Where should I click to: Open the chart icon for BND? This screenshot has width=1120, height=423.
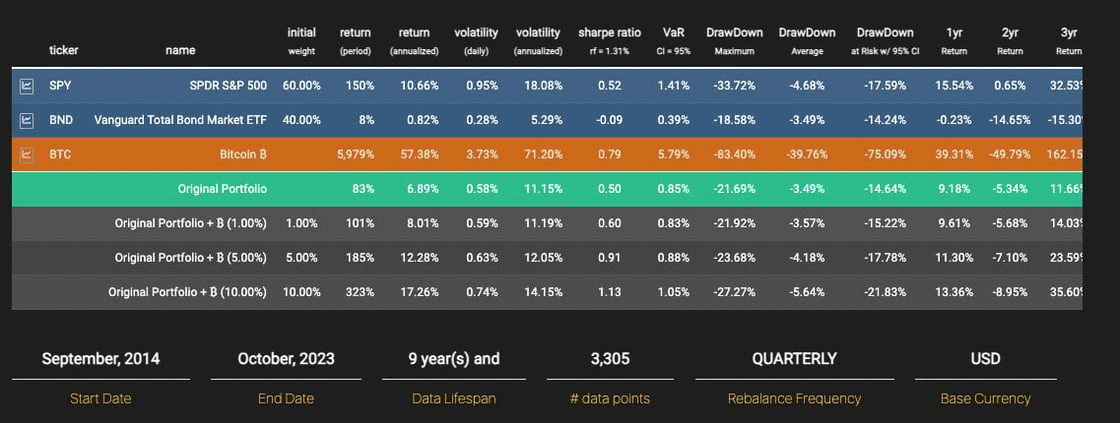(27, 121)
